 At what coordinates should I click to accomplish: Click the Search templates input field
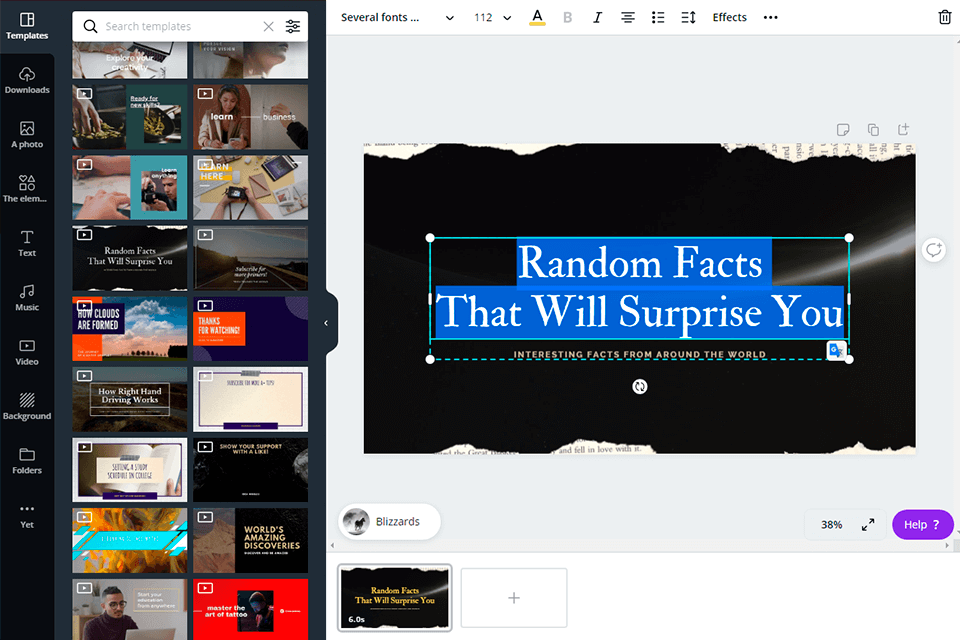[175, 27]
